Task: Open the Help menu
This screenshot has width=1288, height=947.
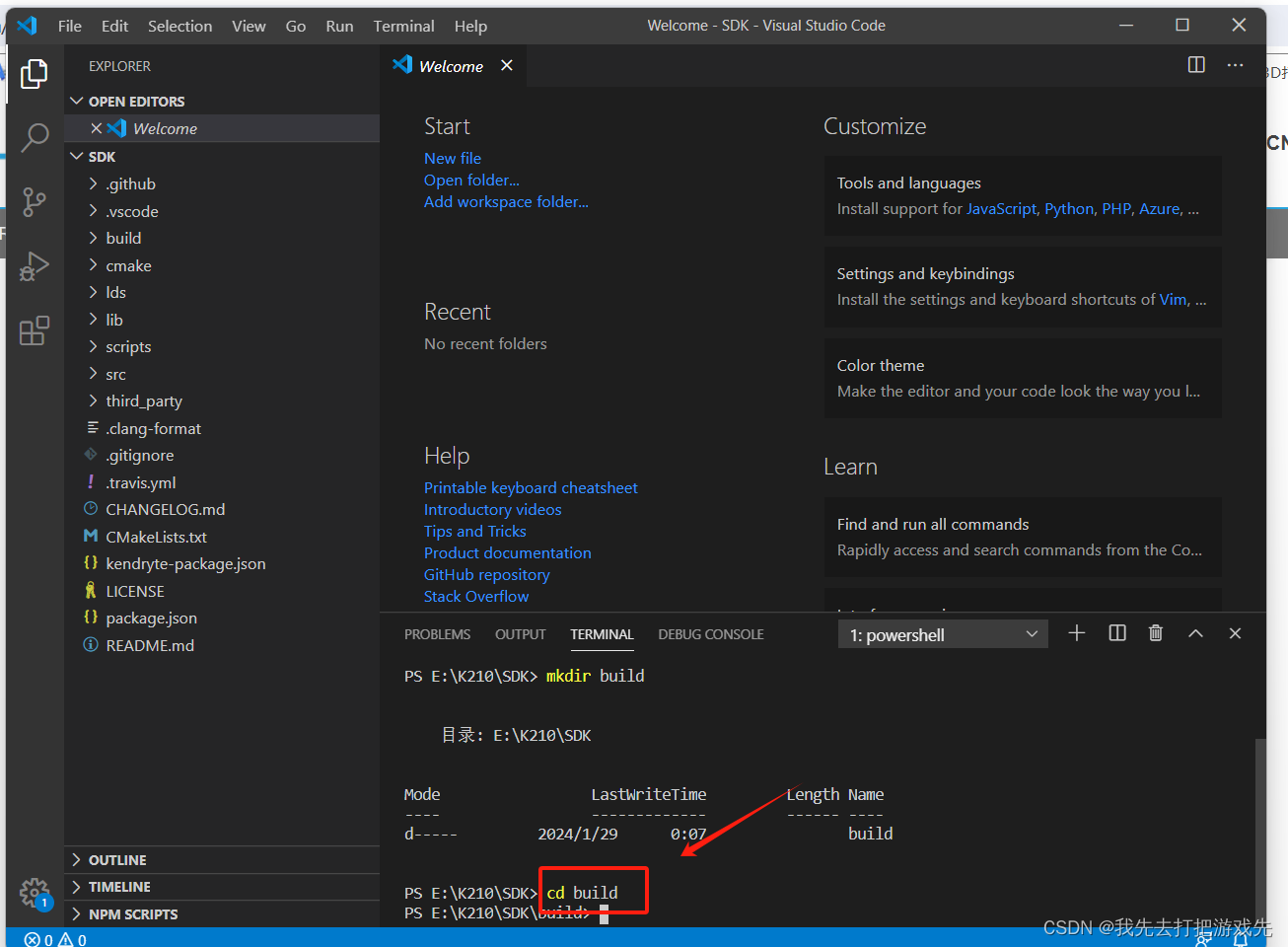Action: point(470,26)
